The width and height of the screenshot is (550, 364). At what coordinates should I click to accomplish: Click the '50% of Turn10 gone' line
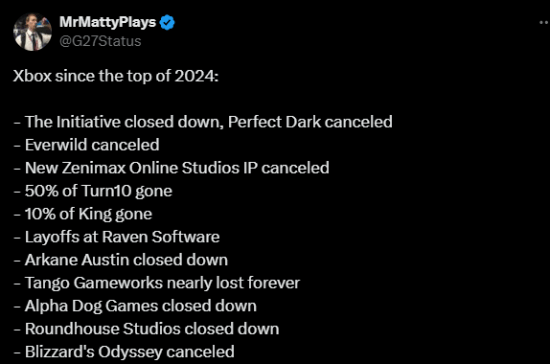pyautogui.click(x=93, y=191)
